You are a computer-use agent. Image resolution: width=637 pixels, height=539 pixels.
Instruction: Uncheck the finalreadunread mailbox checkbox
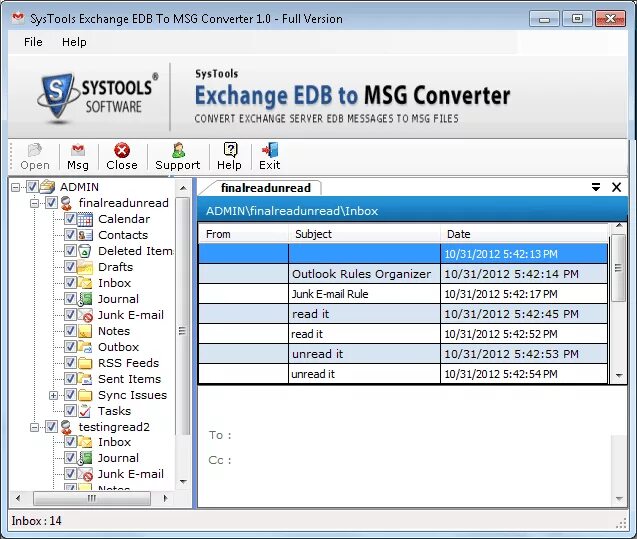click(x=51, y=203)
